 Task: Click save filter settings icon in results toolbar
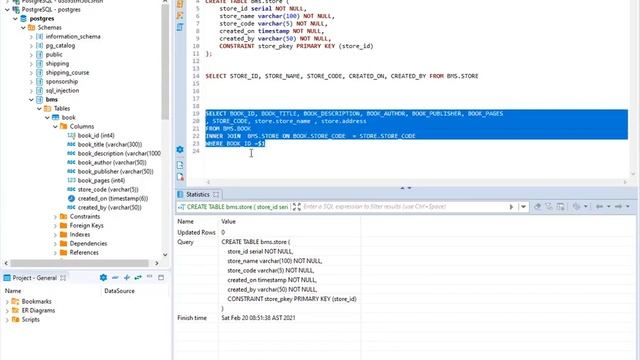(x=549, y=207)
